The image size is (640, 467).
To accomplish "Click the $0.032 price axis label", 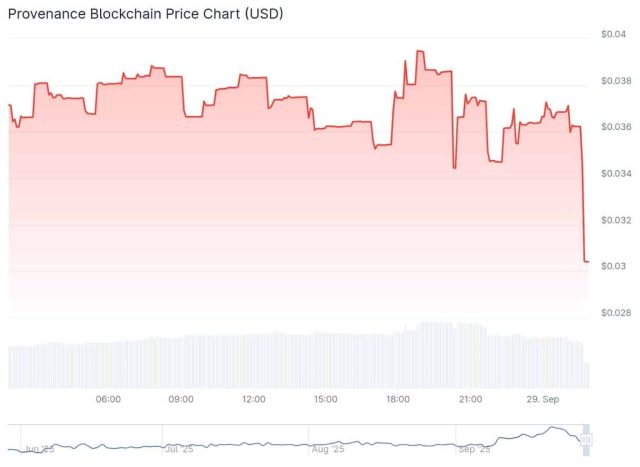I will coord(615,220).
